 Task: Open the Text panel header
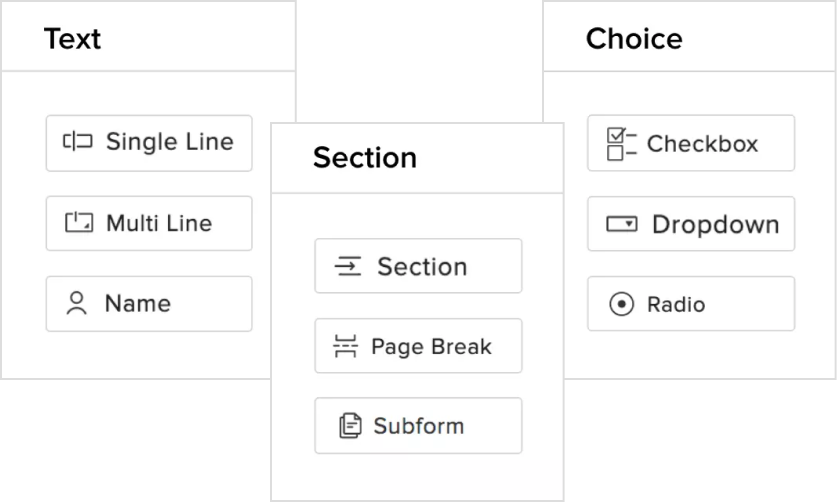click(x=72, y=39)
